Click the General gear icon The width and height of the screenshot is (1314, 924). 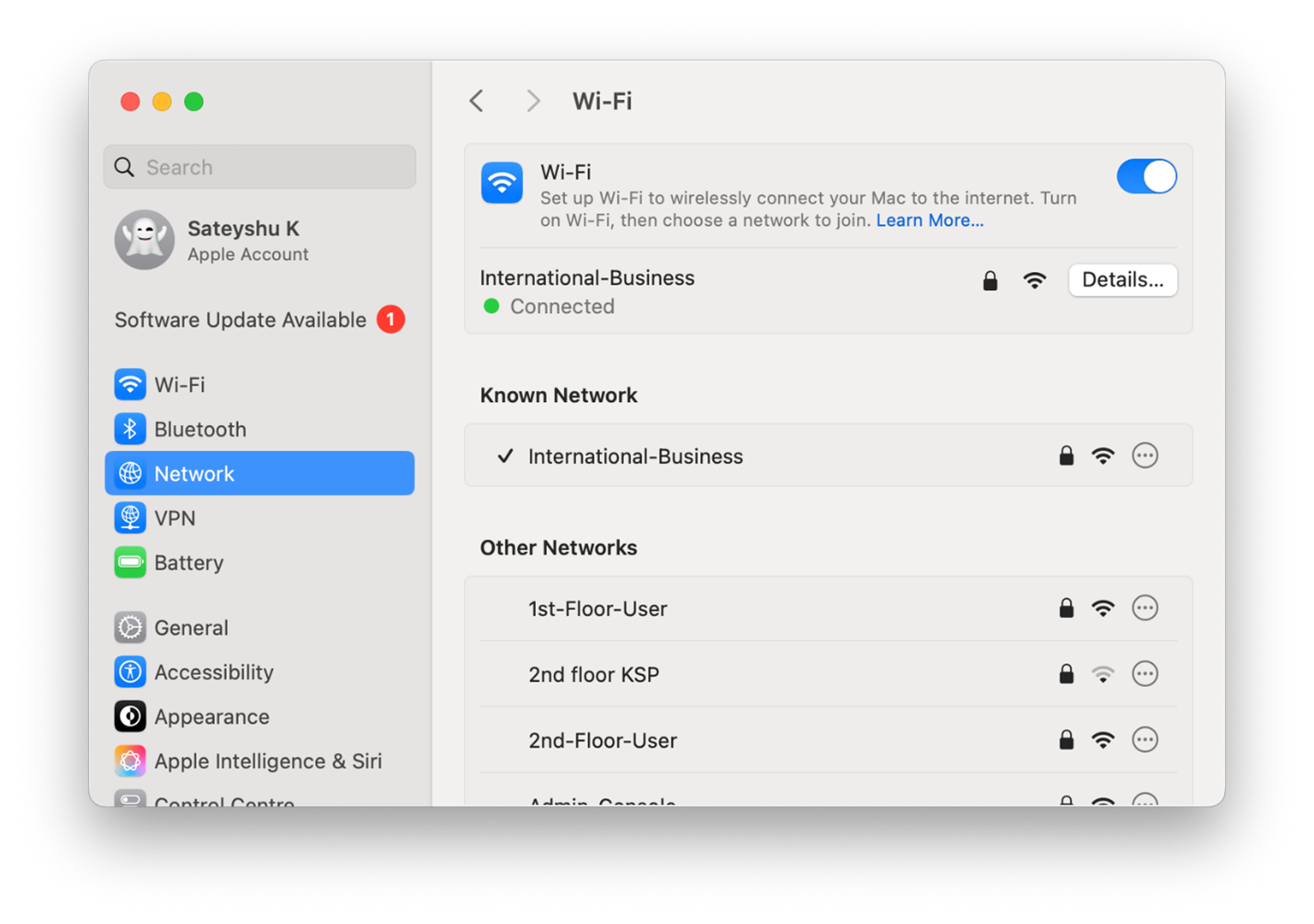pos(130,627)
